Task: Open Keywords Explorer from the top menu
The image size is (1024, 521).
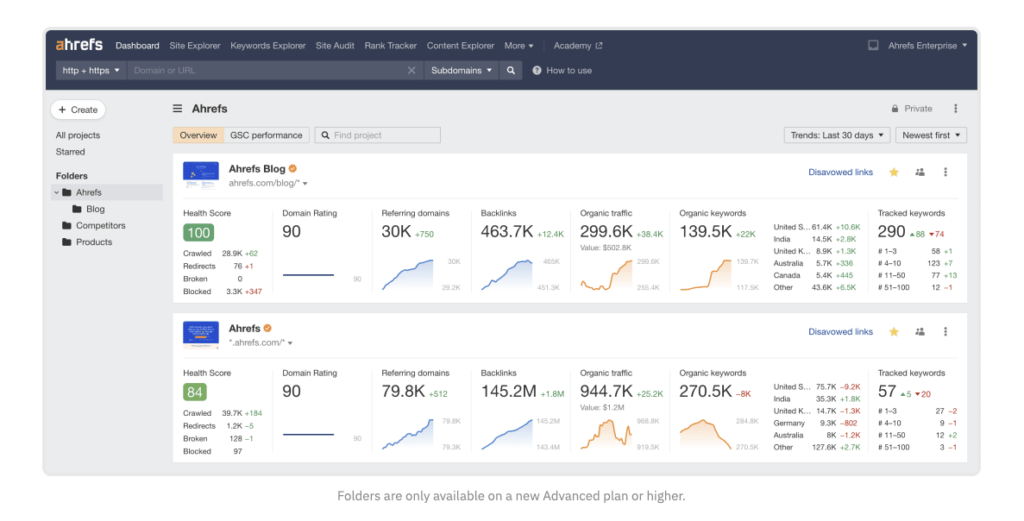Action: 268,46
